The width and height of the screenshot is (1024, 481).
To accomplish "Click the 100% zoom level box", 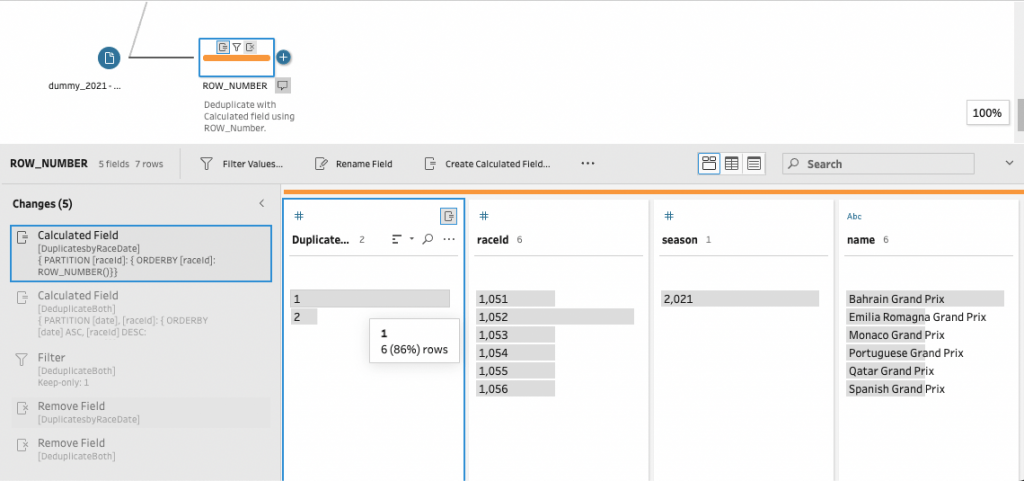I will click(987, 113).
